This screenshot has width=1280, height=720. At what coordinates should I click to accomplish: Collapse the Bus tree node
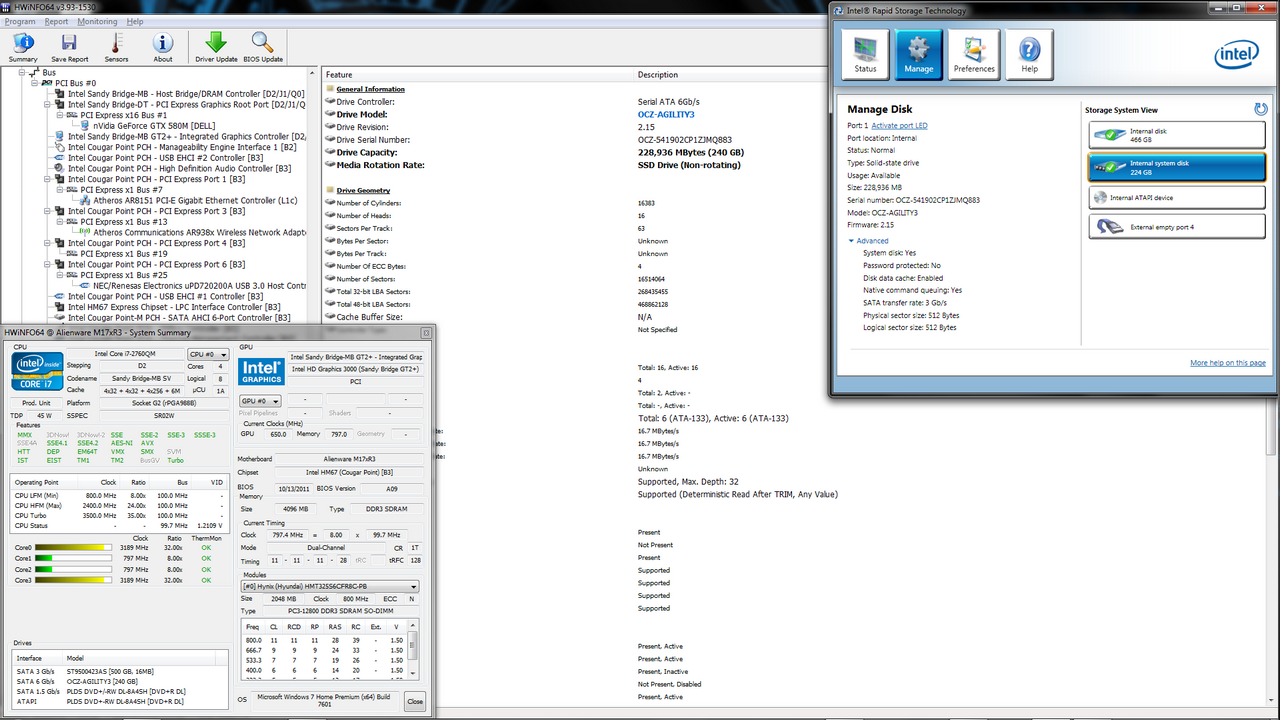(21, 72)
